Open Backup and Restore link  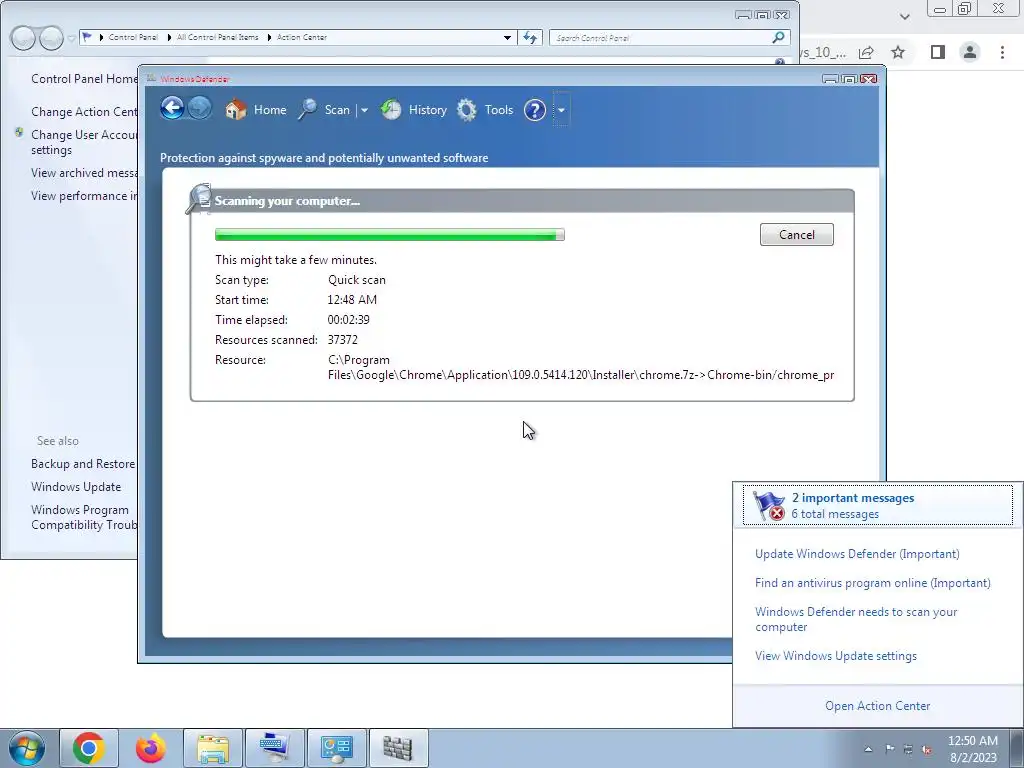[83, 464]
